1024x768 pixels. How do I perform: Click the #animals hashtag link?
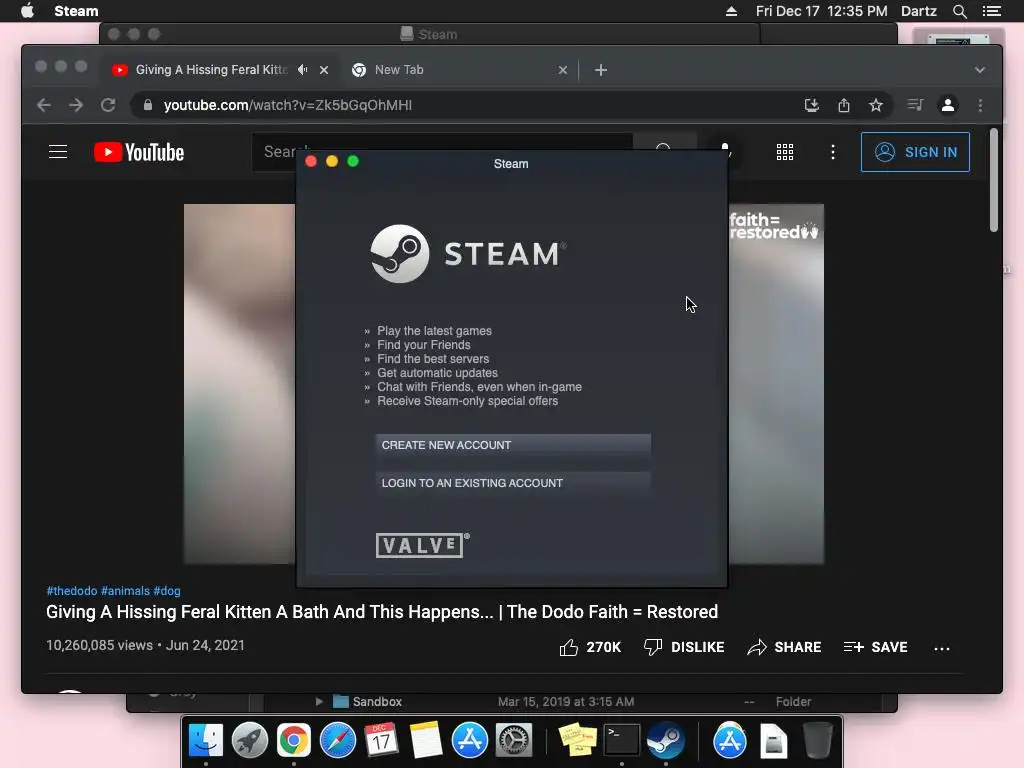point(125,591)
